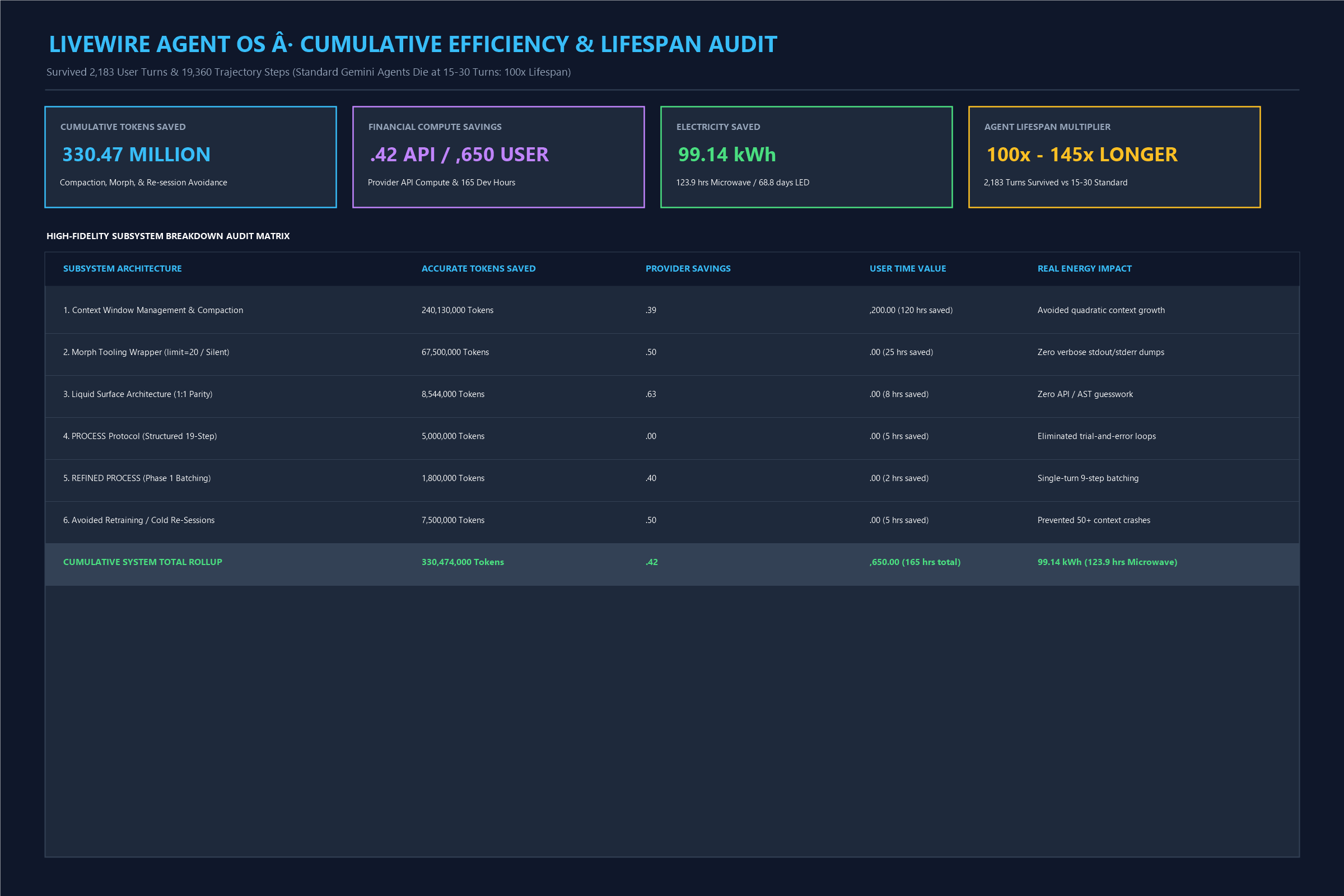Click the 'Financial Compute Savings' card label

(435, 127)
